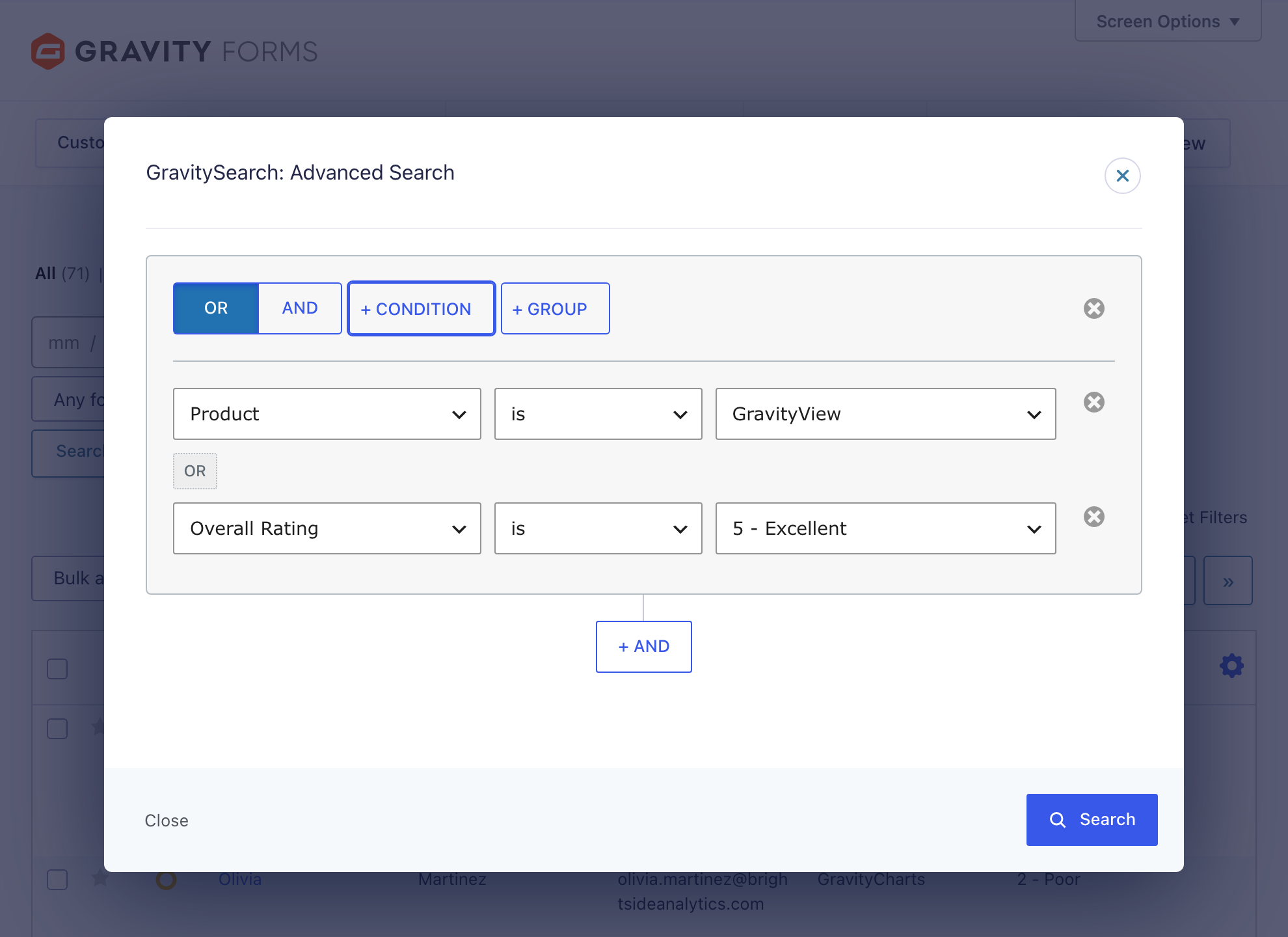Open the Overall Rating field dropdown

coord(327,528)
